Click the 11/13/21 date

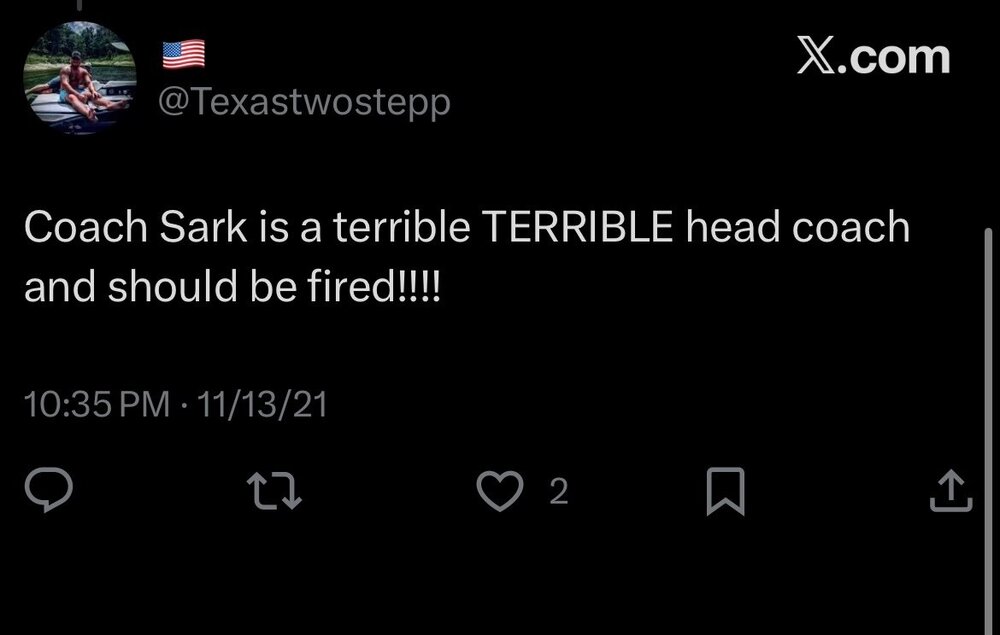(264, 405)
